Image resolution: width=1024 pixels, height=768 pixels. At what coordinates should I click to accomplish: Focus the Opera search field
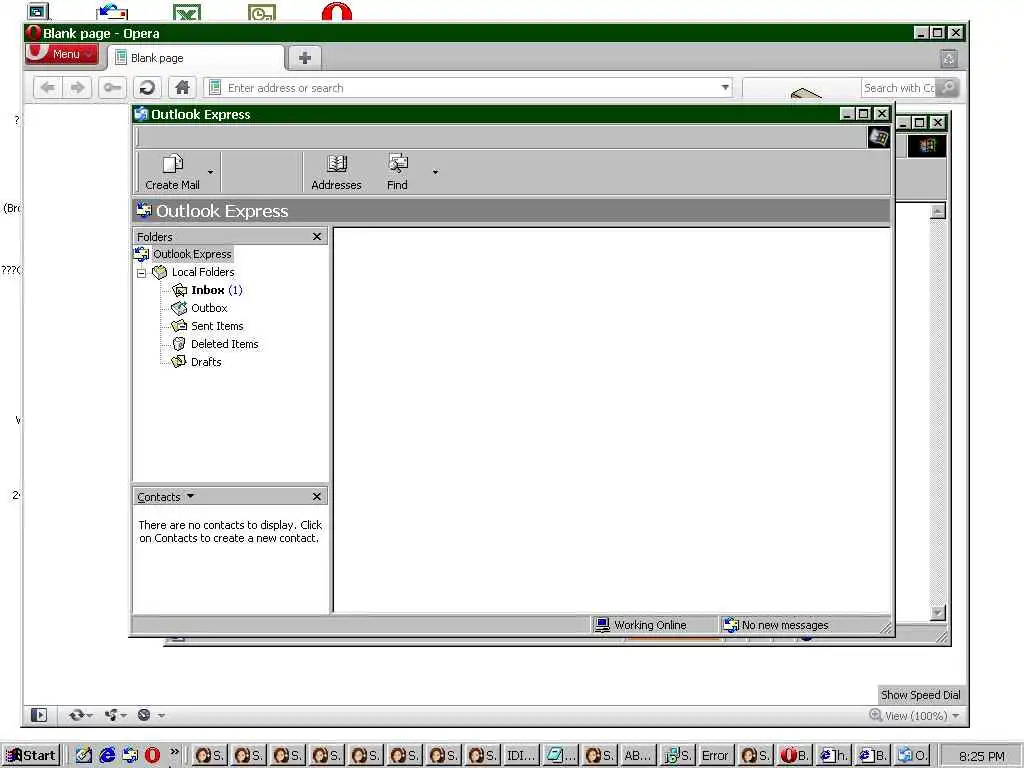(899, 88)
